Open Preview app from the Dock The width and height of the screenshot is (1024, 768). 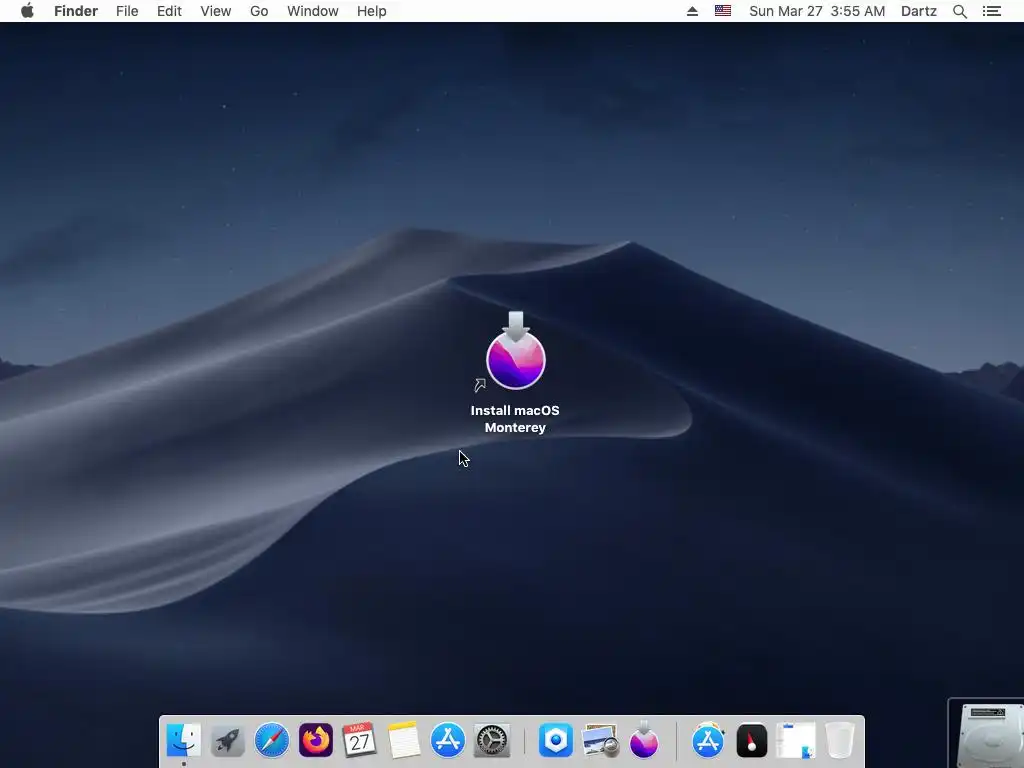[600, 741]
